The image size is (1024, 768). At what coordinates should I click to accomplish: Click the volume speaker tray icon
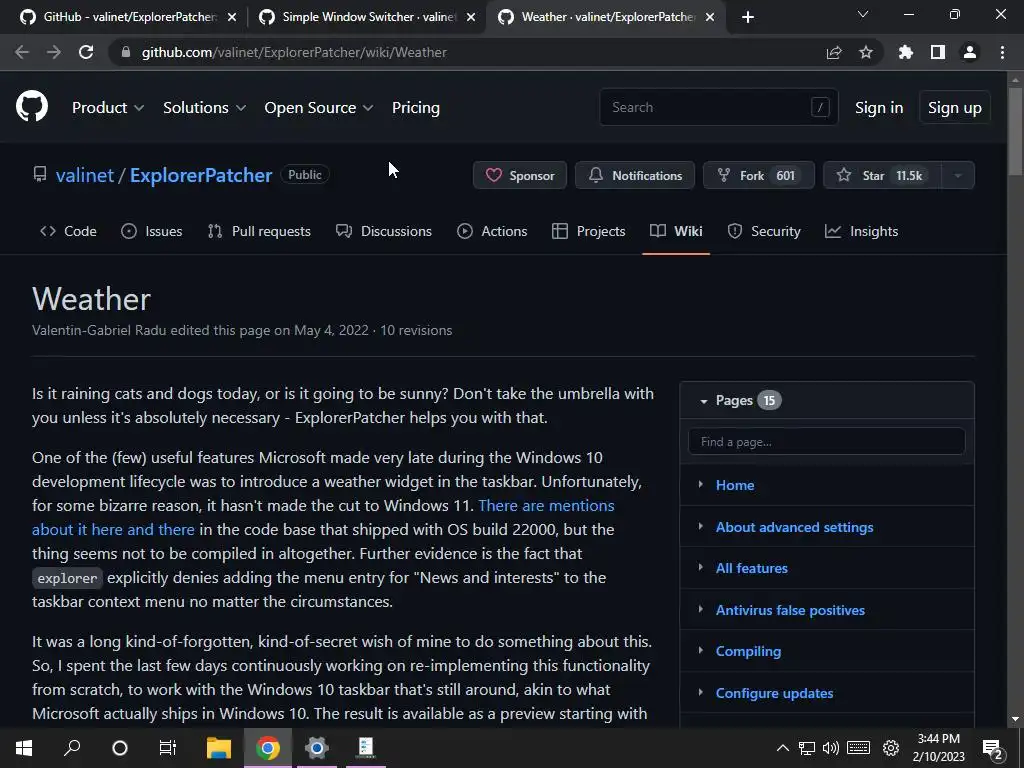(831, 748)
